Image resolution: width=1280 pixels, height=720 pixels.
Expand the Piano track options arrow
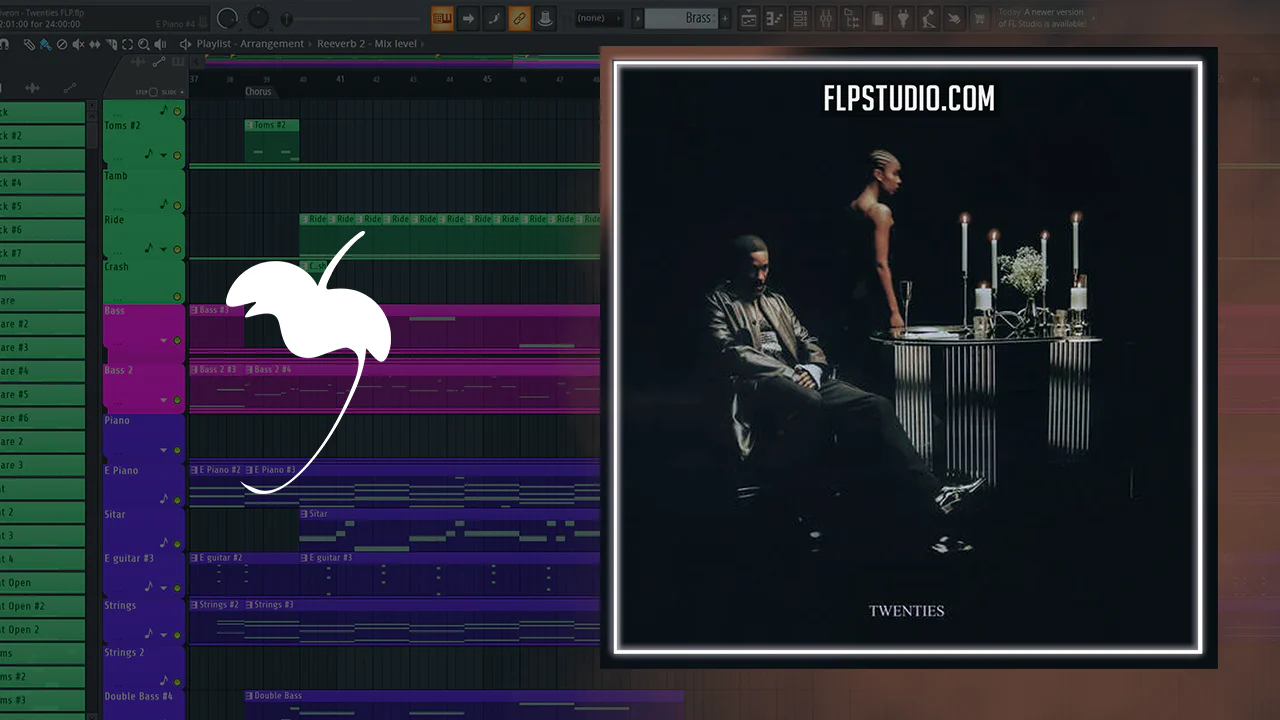(164, 452)
